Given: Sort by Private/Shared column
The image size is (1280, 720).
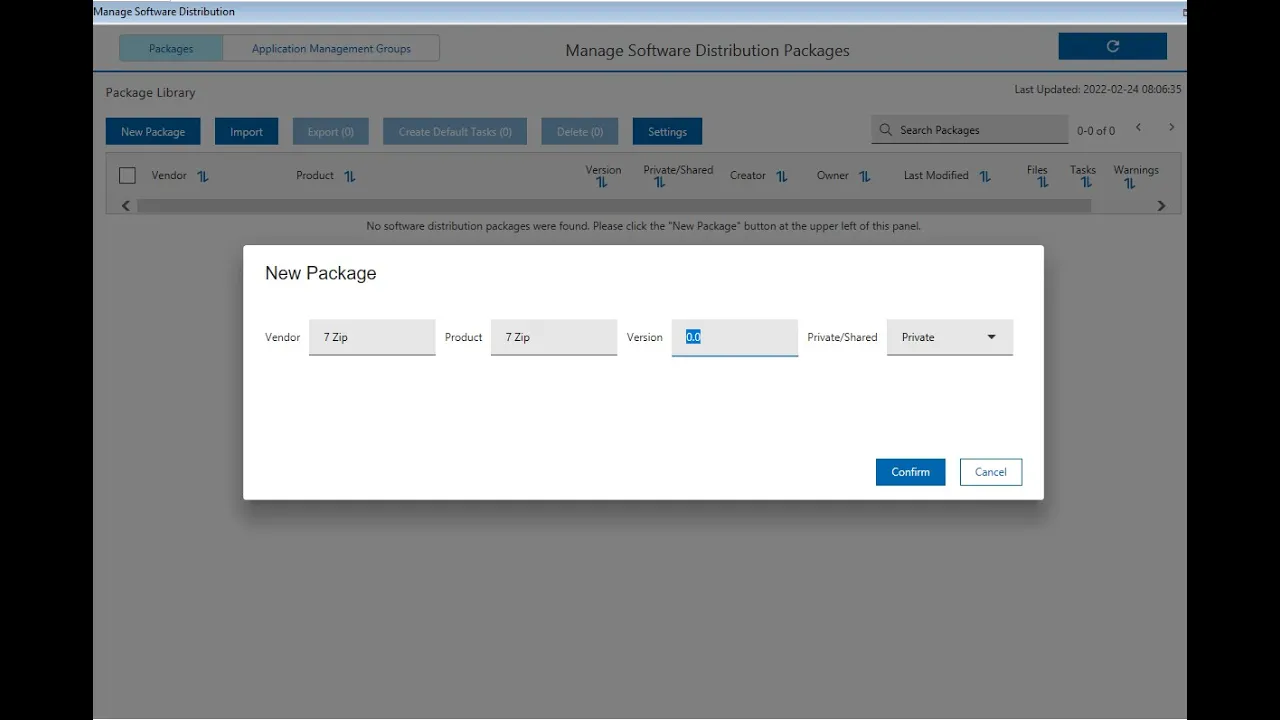Looking at the screenshot, I should pos(660,183).
